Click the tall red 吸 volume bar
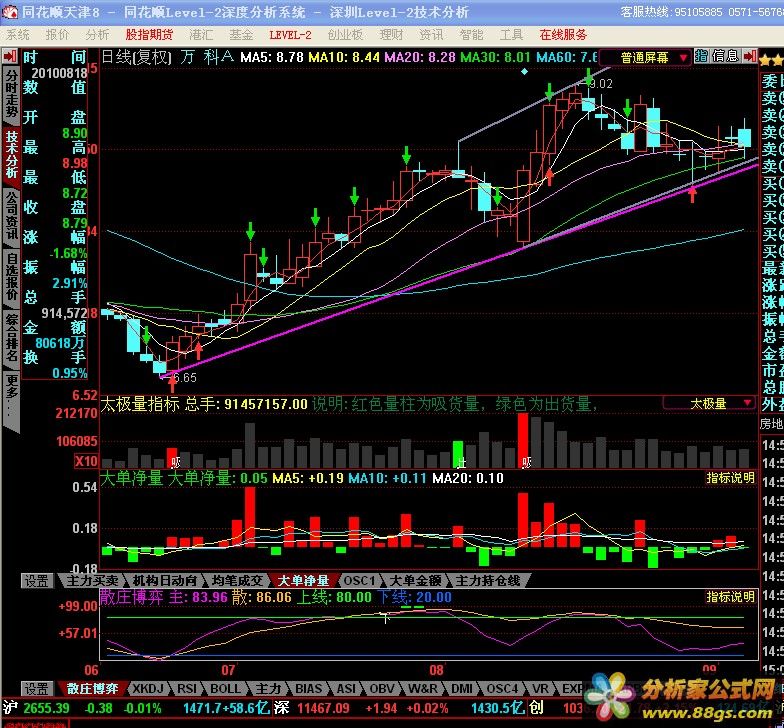The width and height of the screenshot is (784, 728). (523, 440)
